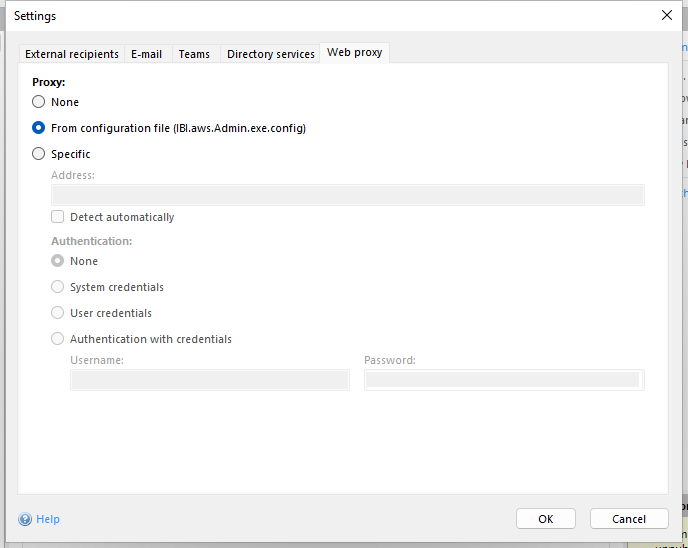
Task: Open the E-mail tab
Action: (146, 54)
